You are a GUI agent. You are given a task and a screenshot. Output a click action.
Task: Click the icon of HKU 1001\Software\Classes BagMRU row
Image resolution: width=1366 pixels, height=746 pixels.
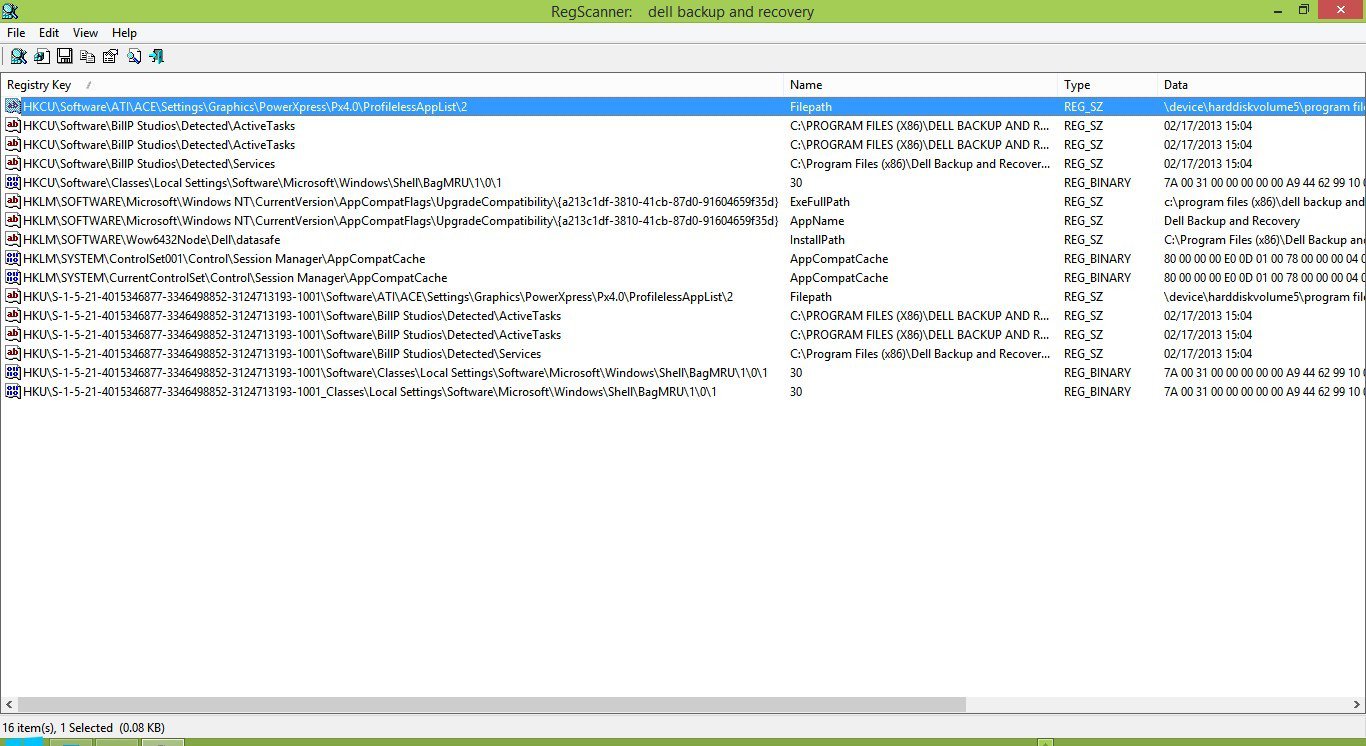coord(13,372)
